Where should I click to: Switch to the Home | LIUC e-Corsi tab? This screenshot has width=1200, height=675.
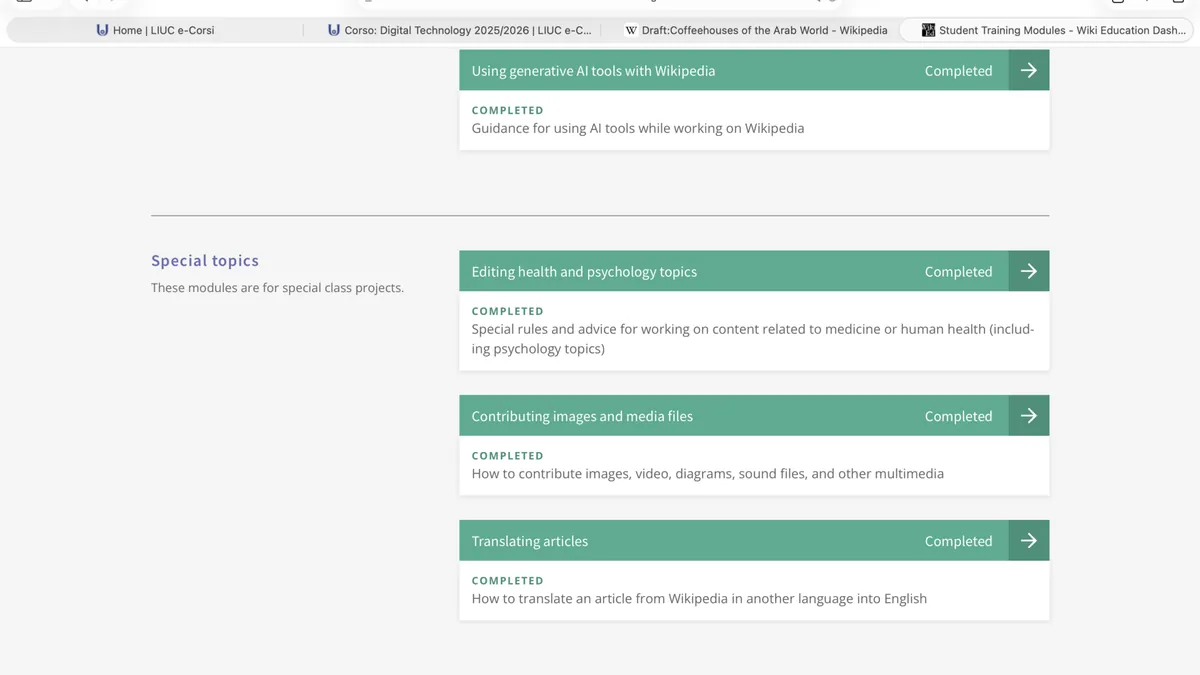155,30
